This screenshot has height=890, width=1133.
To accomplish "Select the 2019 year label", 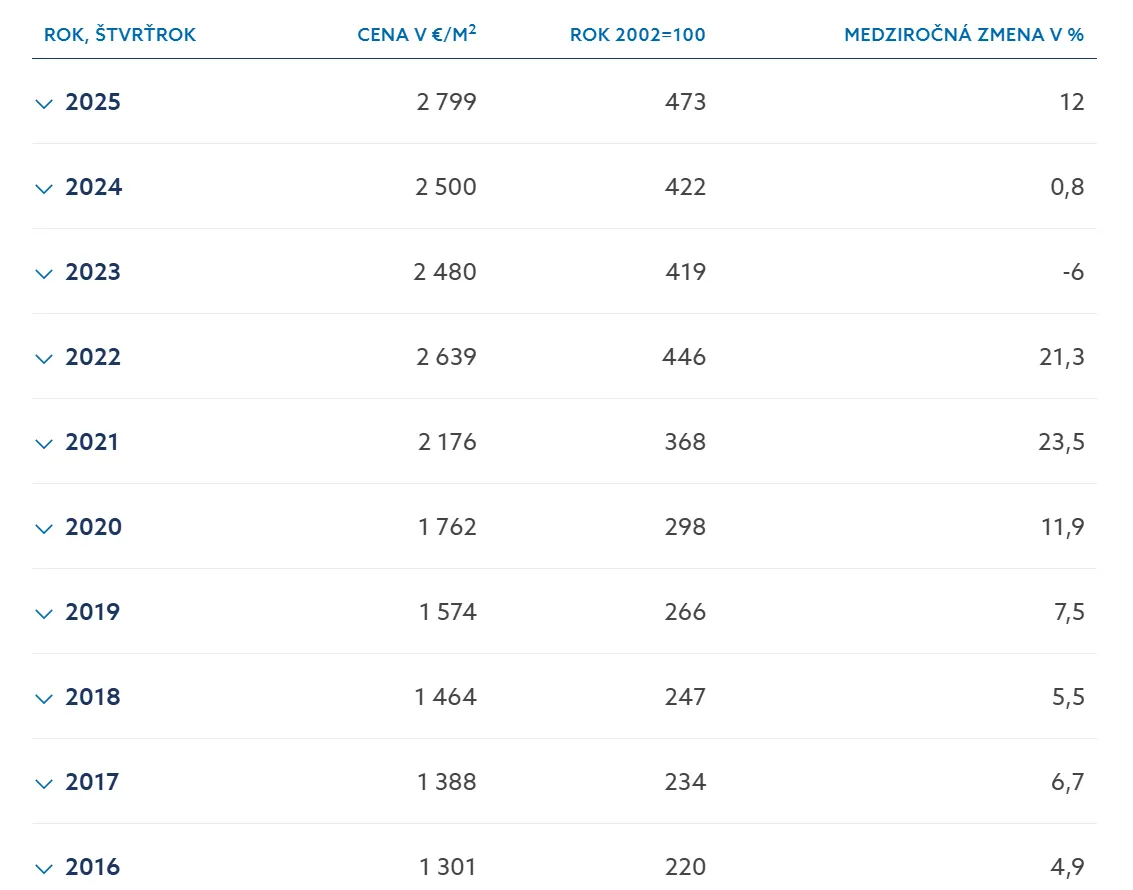I will click(x=93, y=612).
